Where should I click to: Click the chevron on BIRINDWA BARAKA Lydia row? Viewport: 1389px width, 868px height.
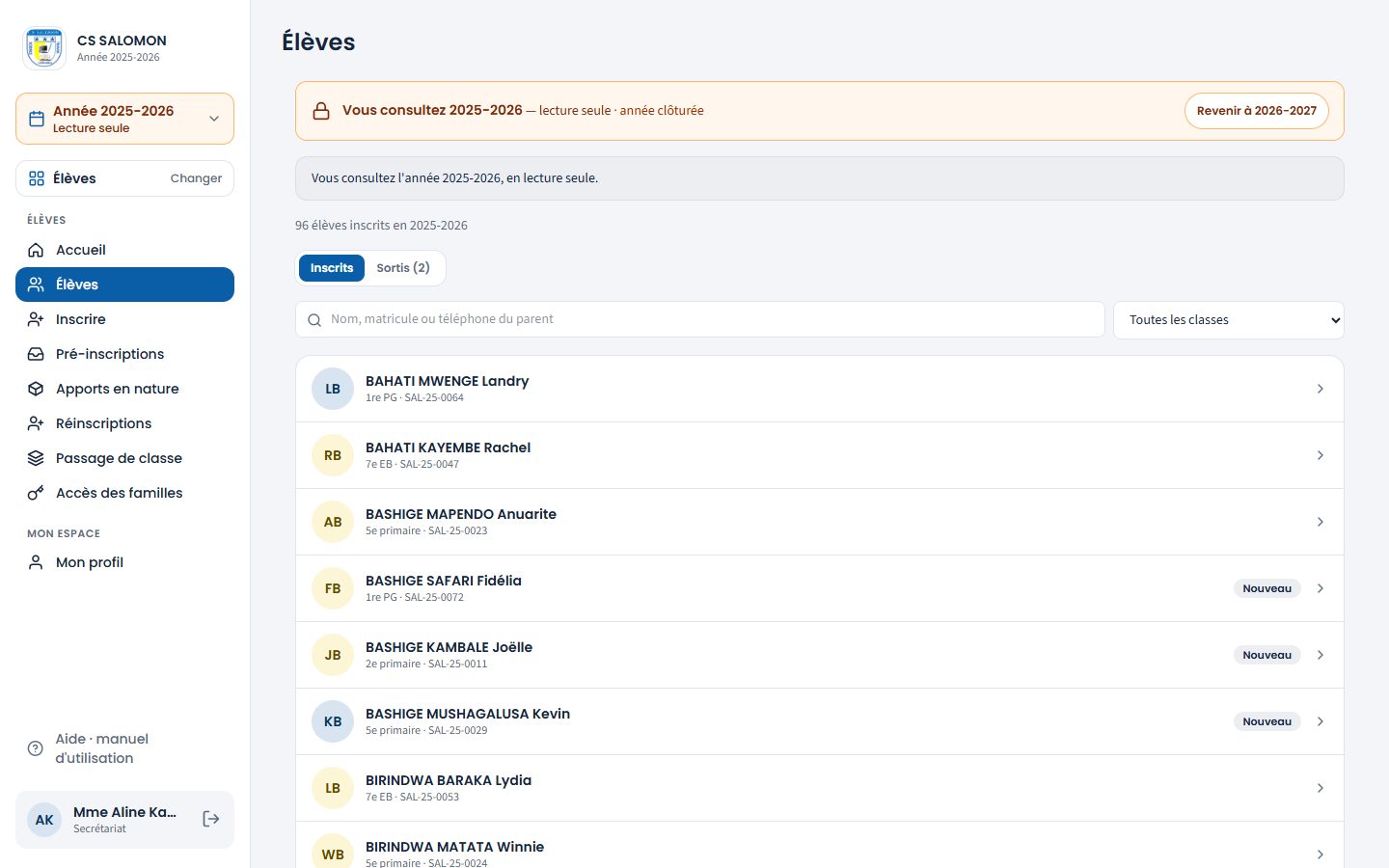1321,788
